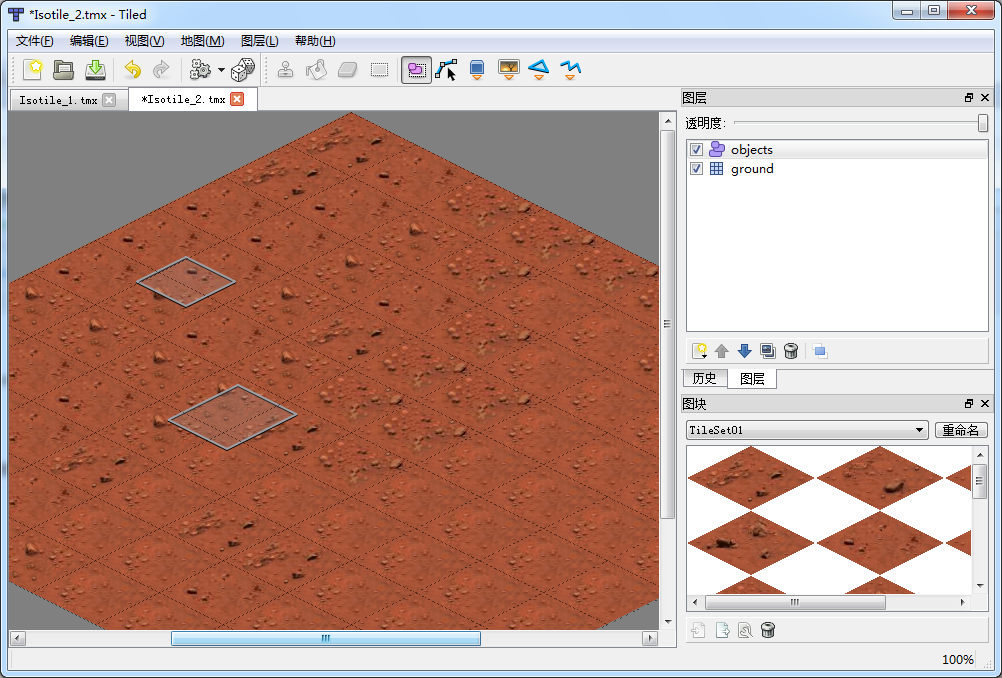Select the Eraser tool
This screenshot has width=1002, height=678.
point(347,69)
